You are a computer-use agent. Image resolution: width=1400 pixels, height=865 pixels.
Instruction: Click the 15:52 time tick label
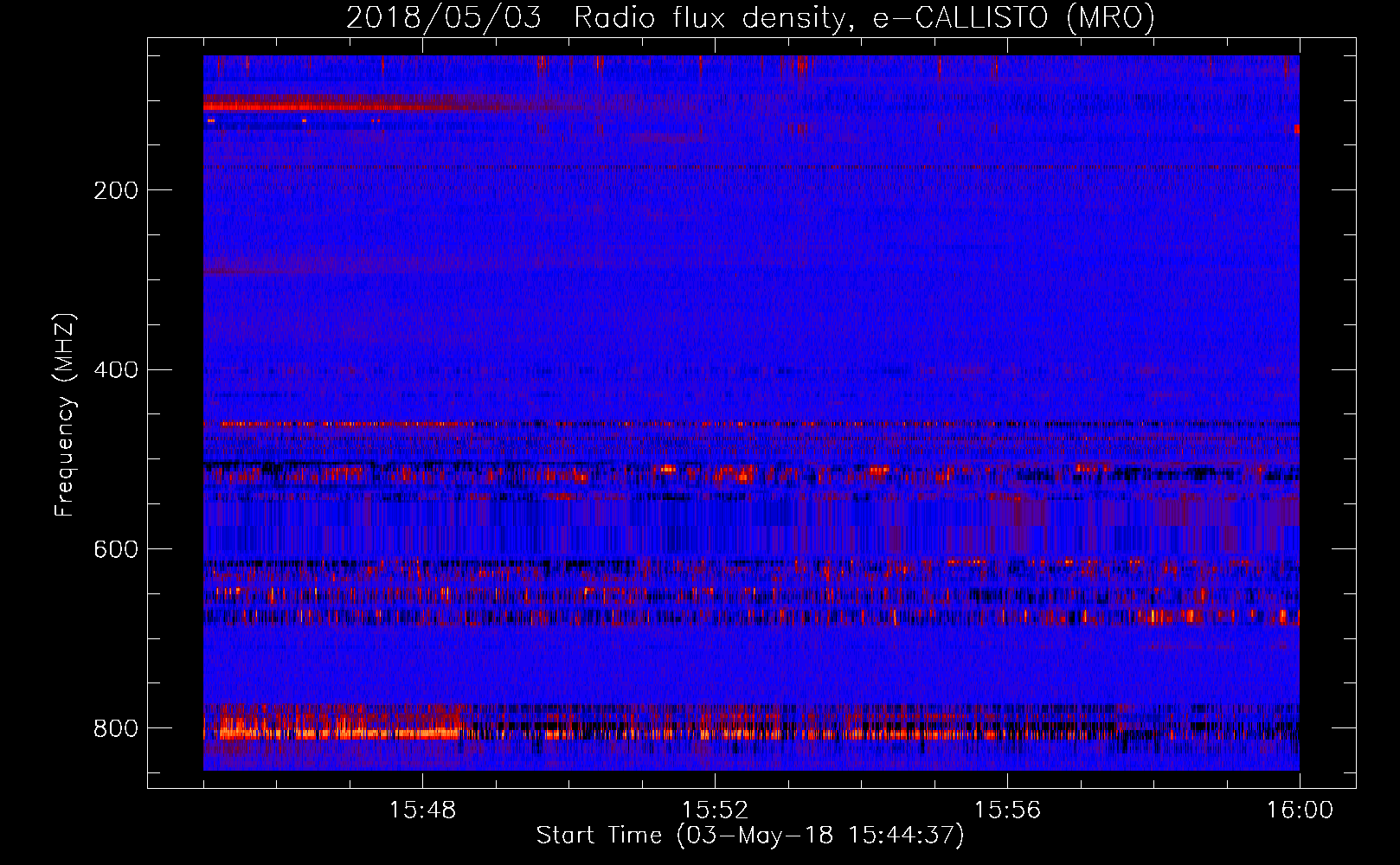click(715, 811)
